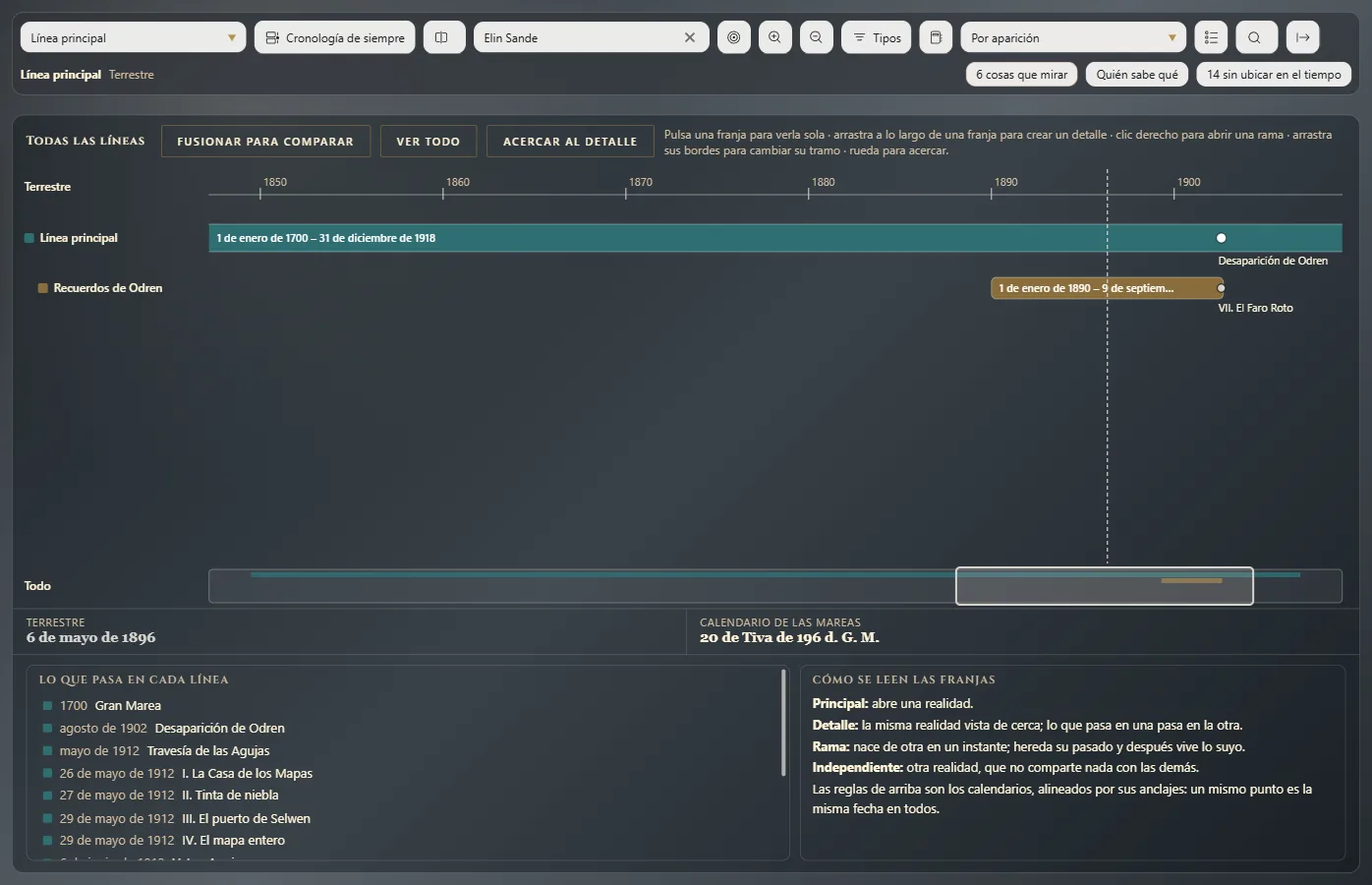Zoom in with the magnifier plus icon
The height and width of the screenshot is (885, 1372).
tap(775, 37)
